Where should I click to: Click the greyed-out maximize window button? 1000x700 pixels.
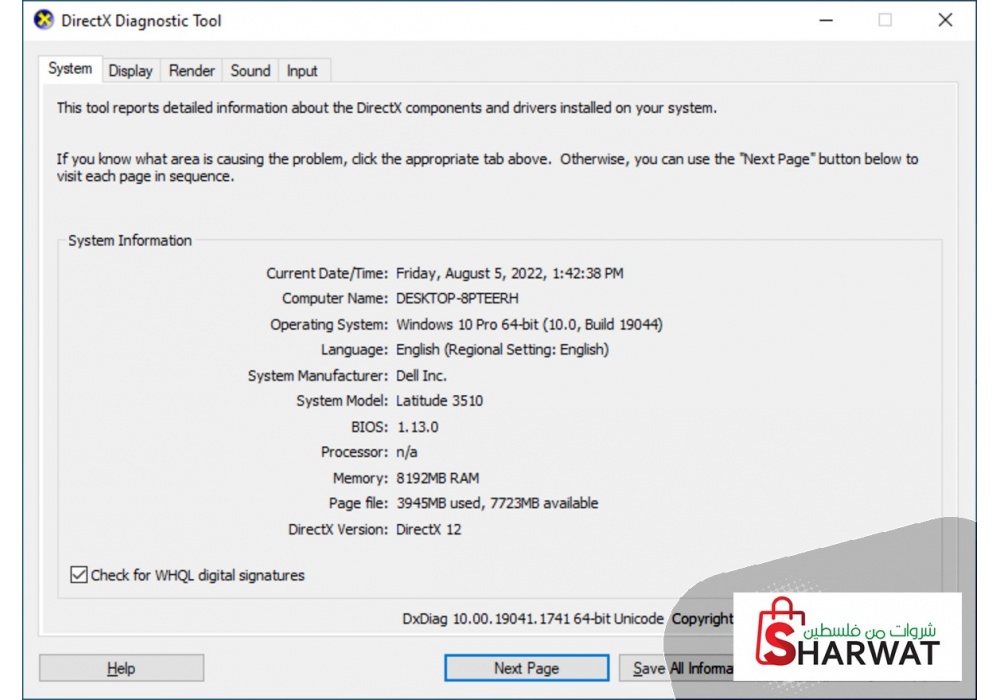885,20
